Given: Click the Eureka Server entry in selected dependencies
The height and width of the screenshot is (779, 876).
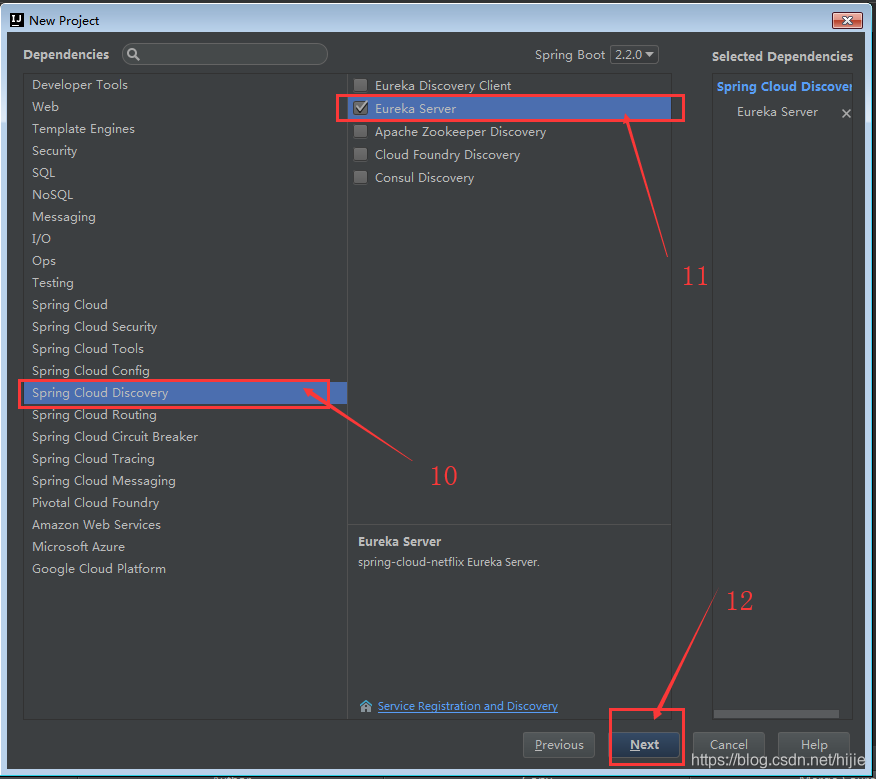Looking at the screenshot, I should 777,112.
